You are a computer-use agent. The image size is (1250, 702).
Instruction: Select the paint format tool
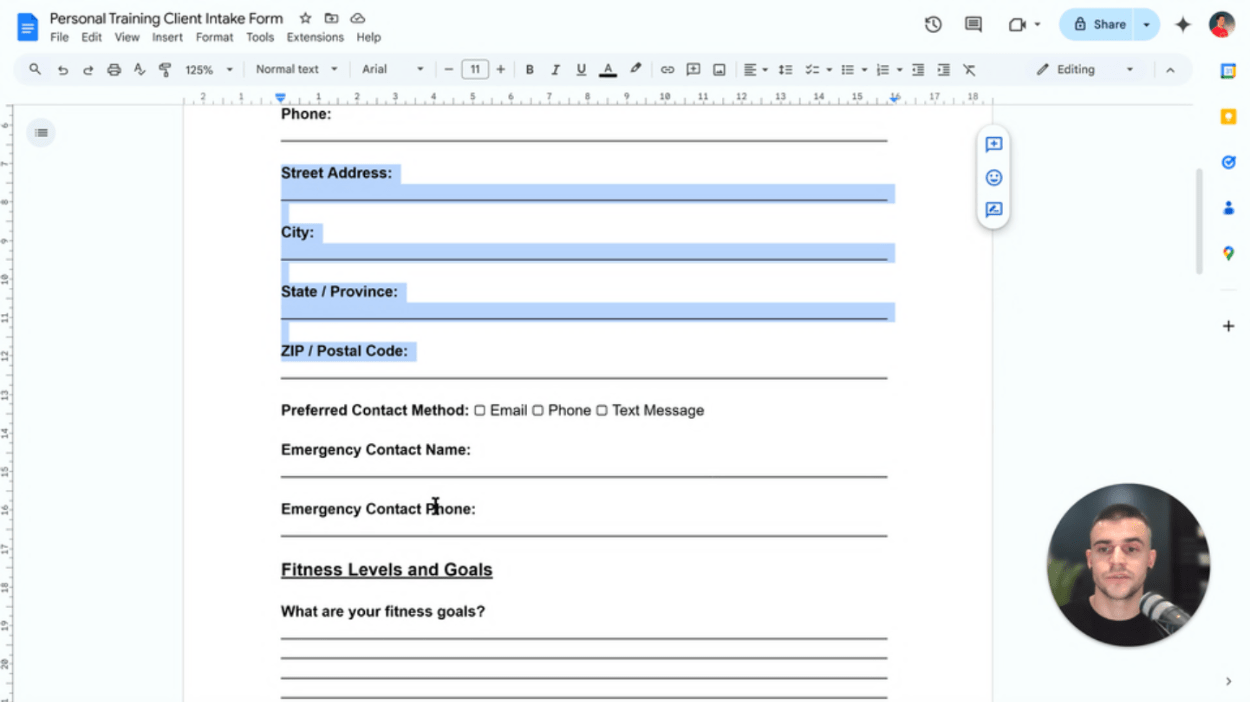tap(165, 69)
